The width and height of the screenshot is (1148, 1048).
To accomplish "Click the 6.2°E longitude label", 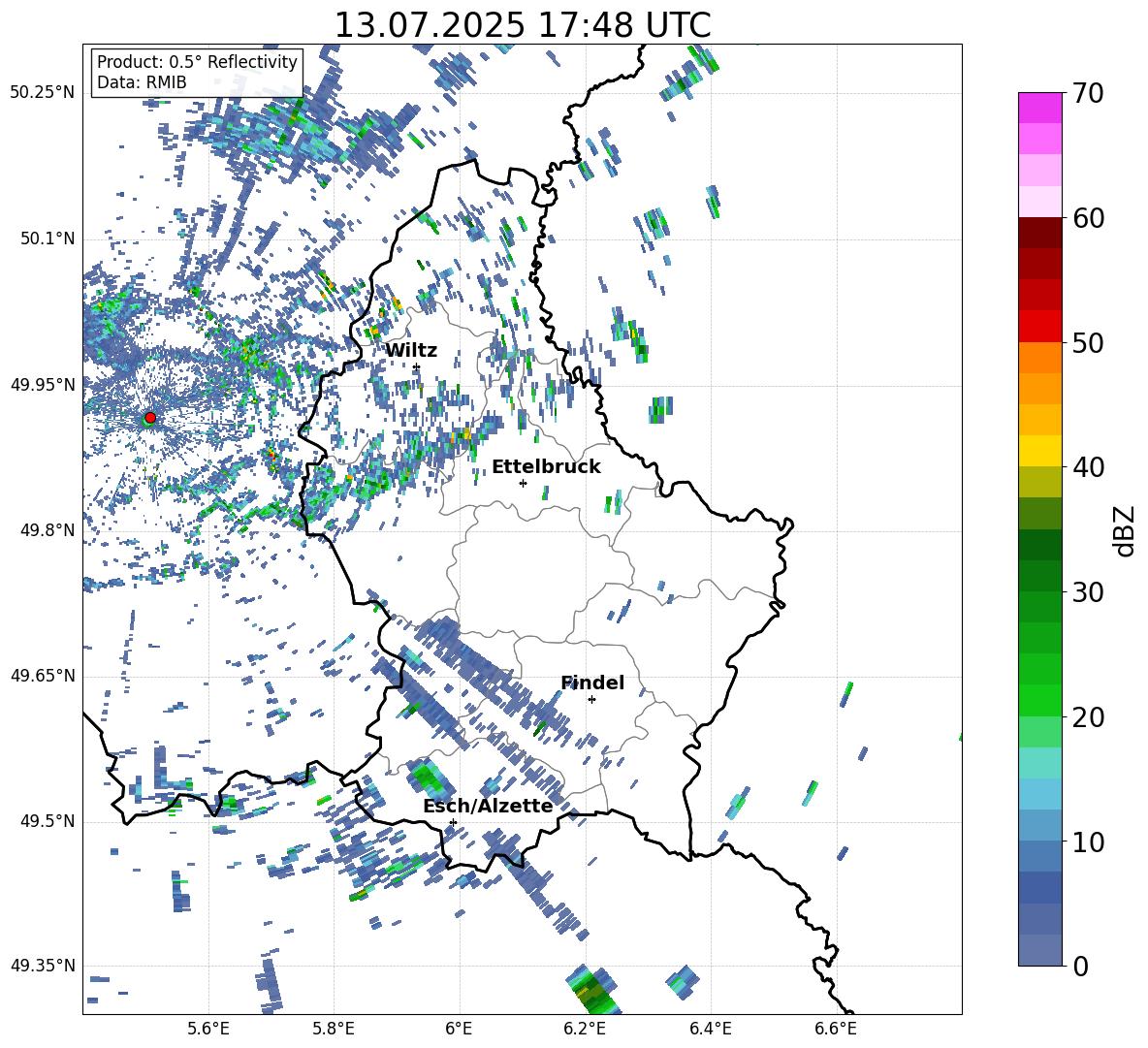I will pos(585,1029).
